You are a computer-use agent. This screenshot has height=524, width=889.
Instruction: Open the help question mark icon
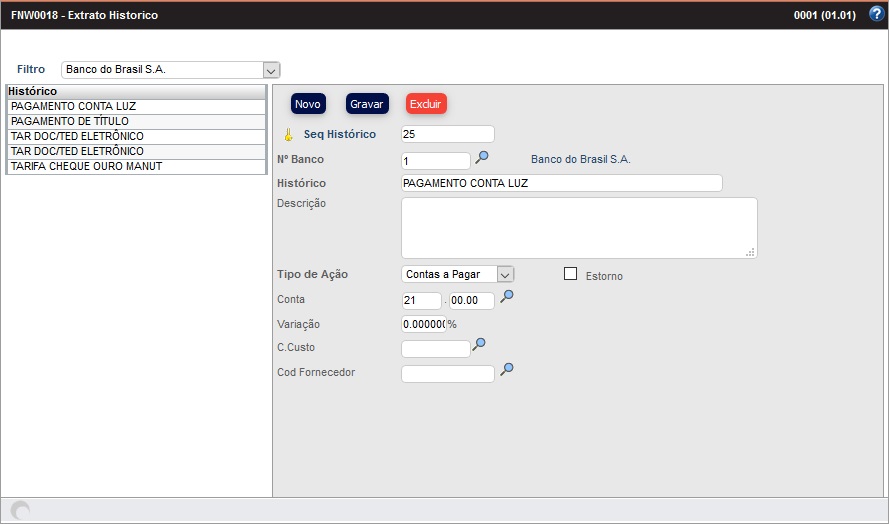click(876, 15)
